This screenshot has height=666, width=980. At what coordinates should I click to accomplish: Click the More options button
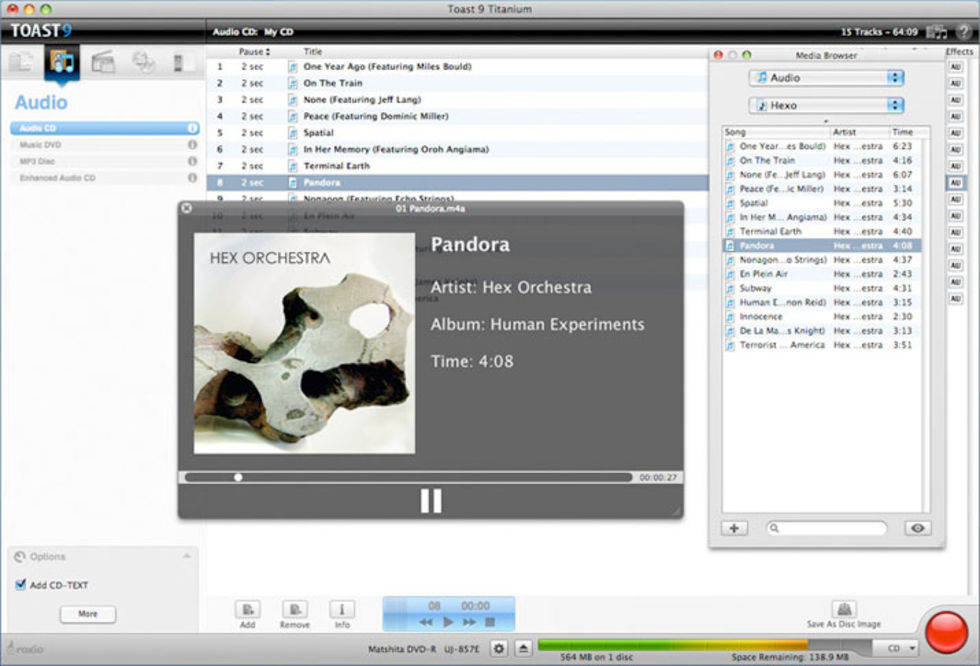click(88, 614)
